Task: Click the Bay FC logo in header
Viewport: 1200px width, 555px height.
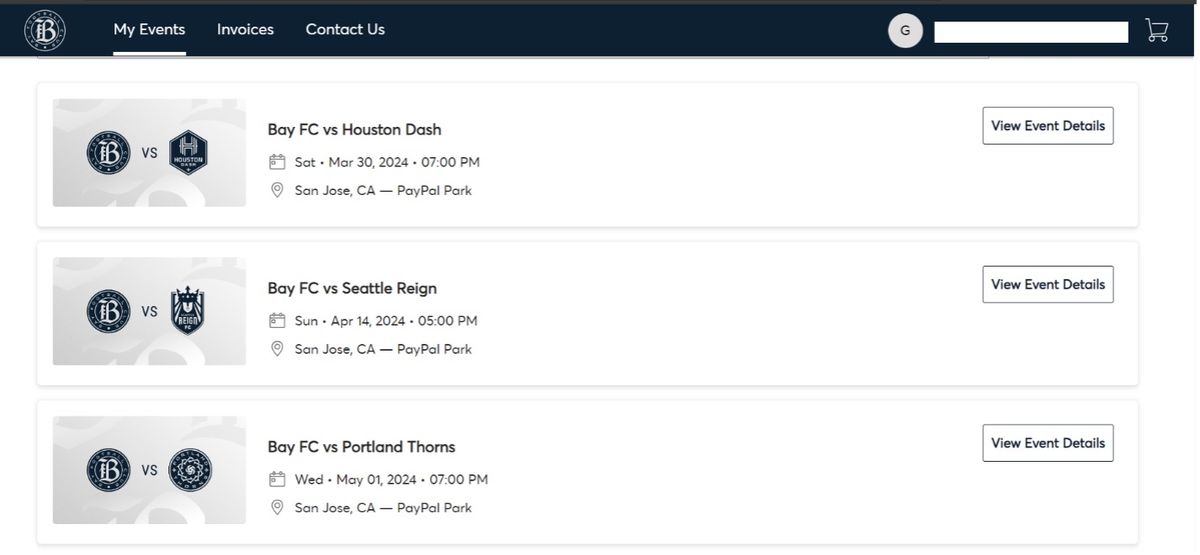Action: [45, 29]
